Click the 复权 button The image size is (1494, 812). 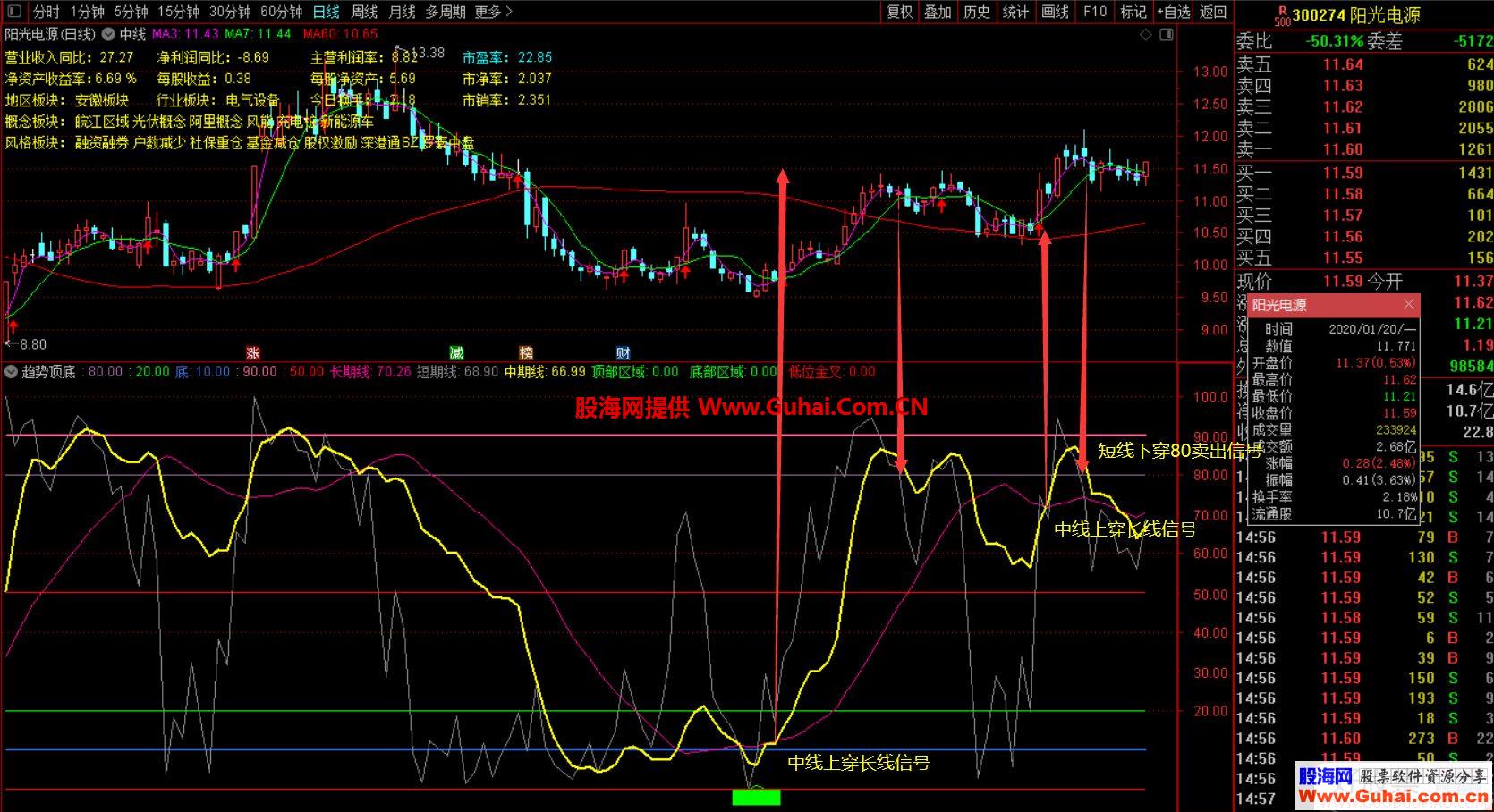click(900, 12)
